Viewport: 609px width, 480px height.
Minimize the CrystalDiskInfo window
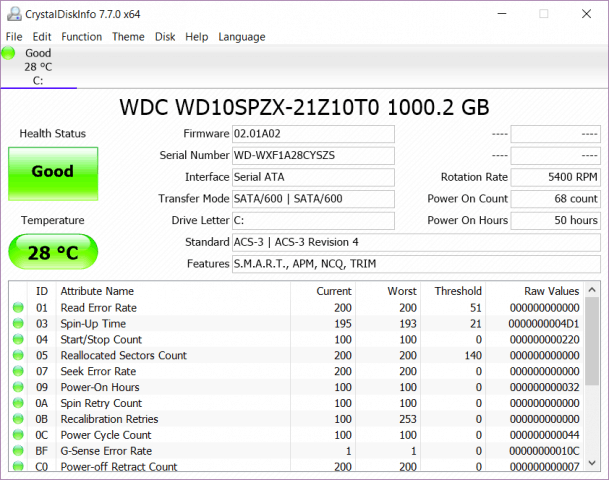coord(502,14)
